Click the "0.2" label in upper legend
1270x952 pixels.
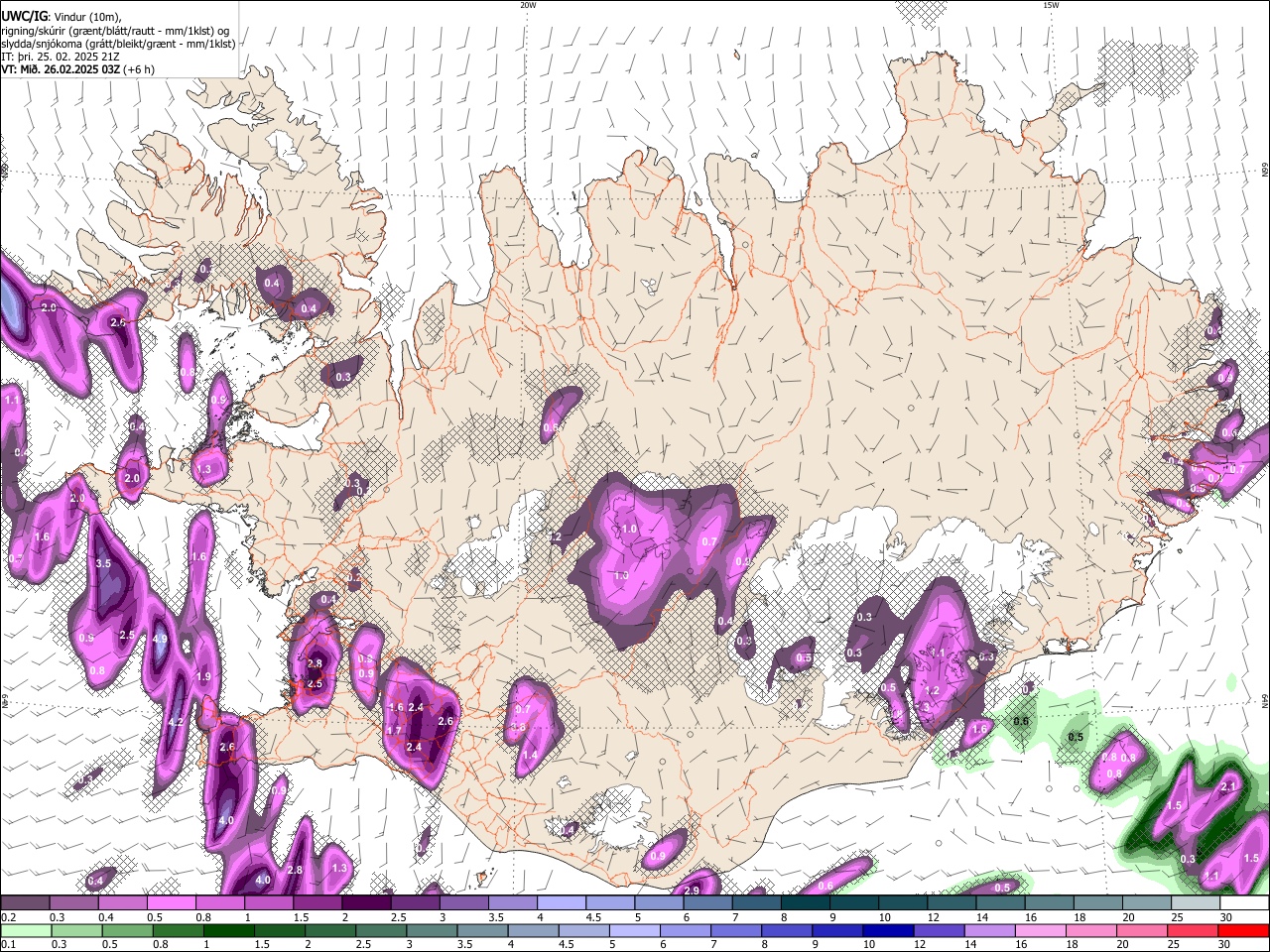click(x=8, y=916)
